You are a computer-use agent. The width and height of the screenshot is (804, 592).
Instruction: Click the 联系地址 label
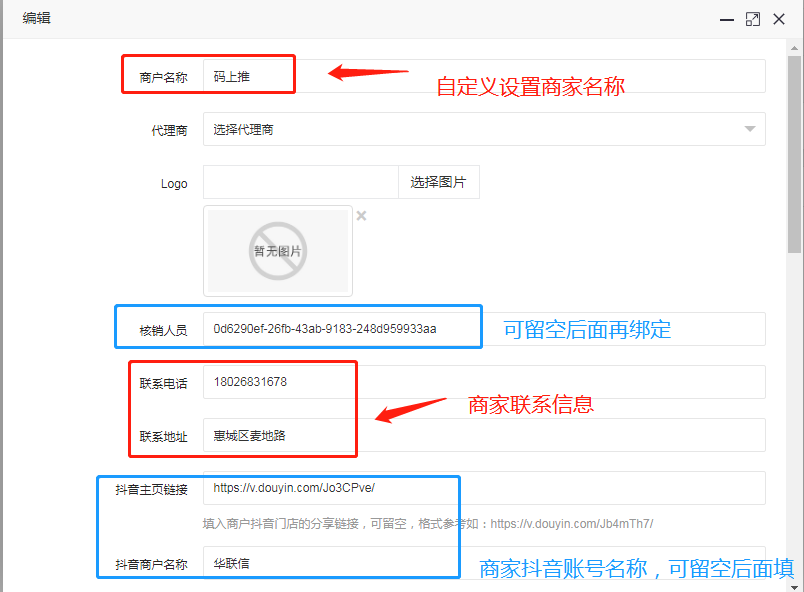coord(164,437)
